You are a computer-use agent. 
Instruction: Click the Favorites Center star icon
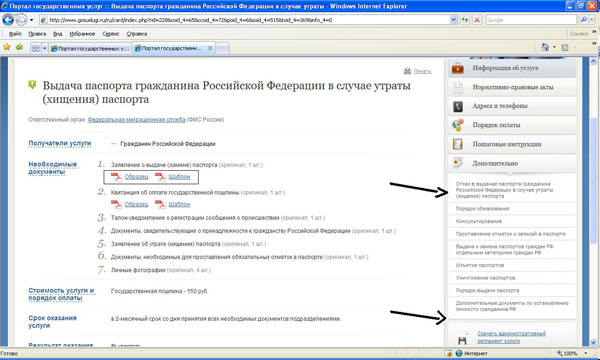click(7, 47)
